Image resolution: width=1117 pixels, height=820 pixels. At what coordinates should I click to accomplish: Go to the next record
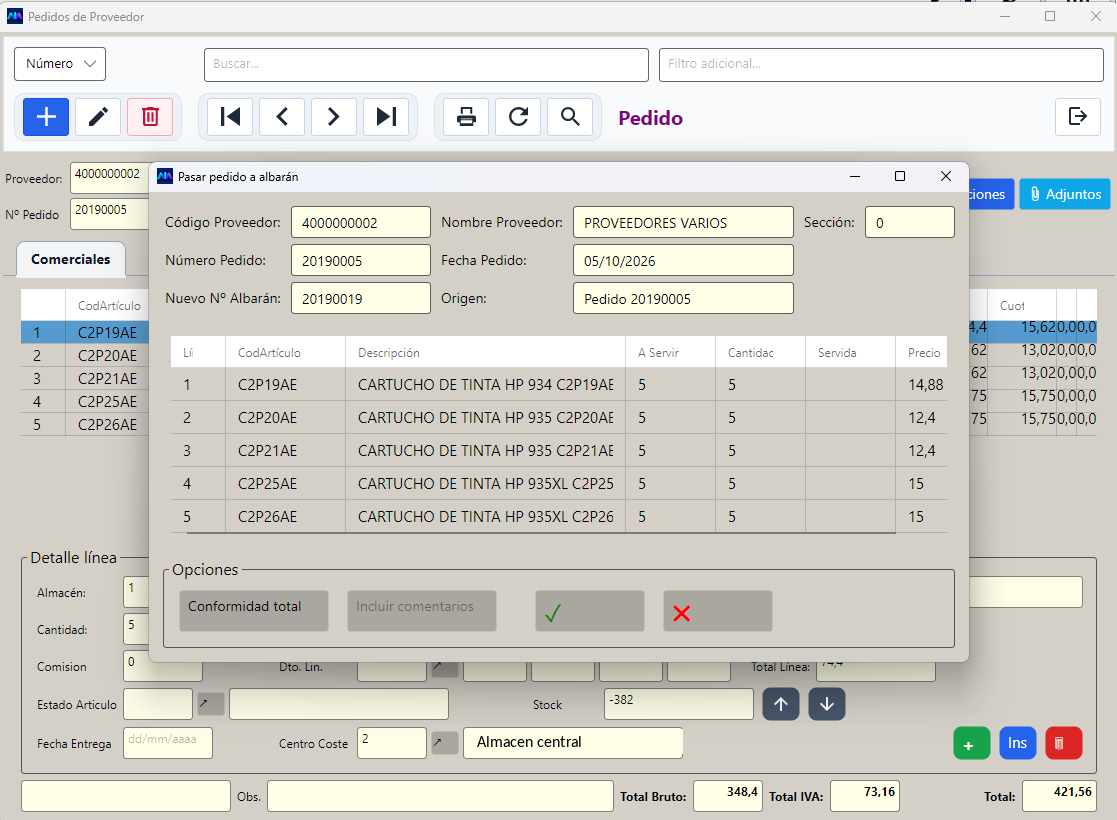tap(333, 117)
